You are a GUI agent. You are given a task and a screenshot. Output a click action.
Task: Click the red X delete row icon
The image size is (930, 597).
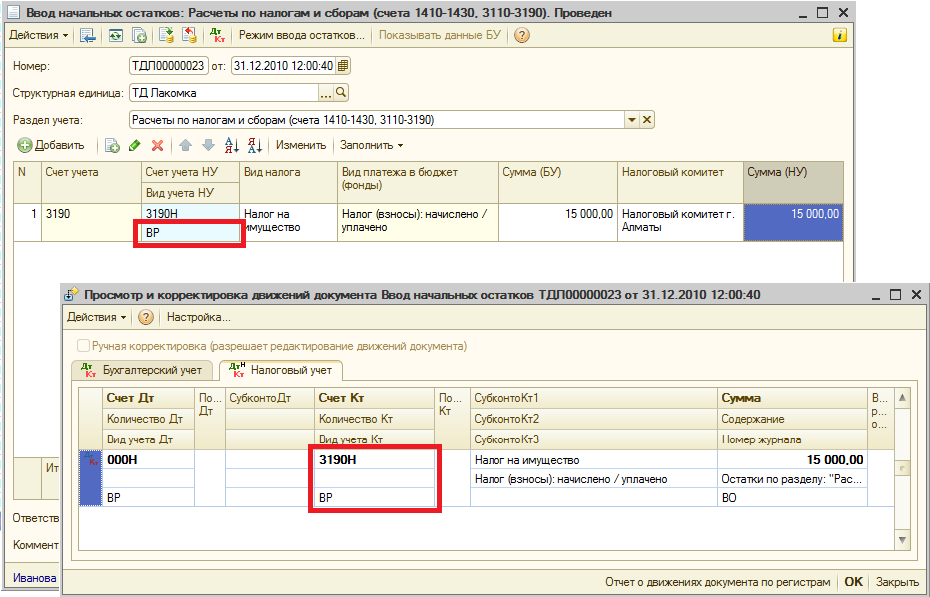[157, 145]
